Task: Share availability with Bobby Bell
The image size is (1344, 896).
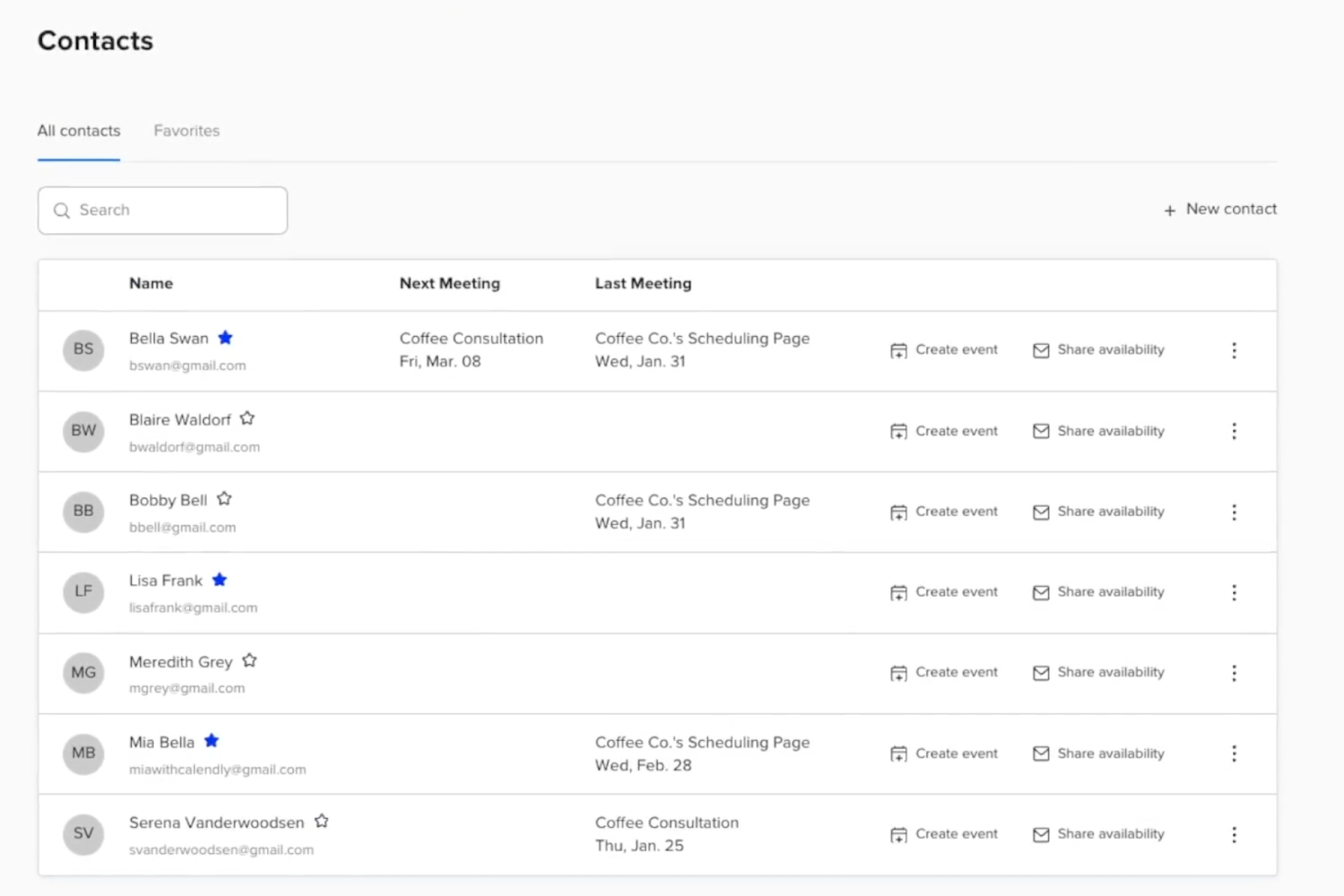Action: [x=1099, y=511]
